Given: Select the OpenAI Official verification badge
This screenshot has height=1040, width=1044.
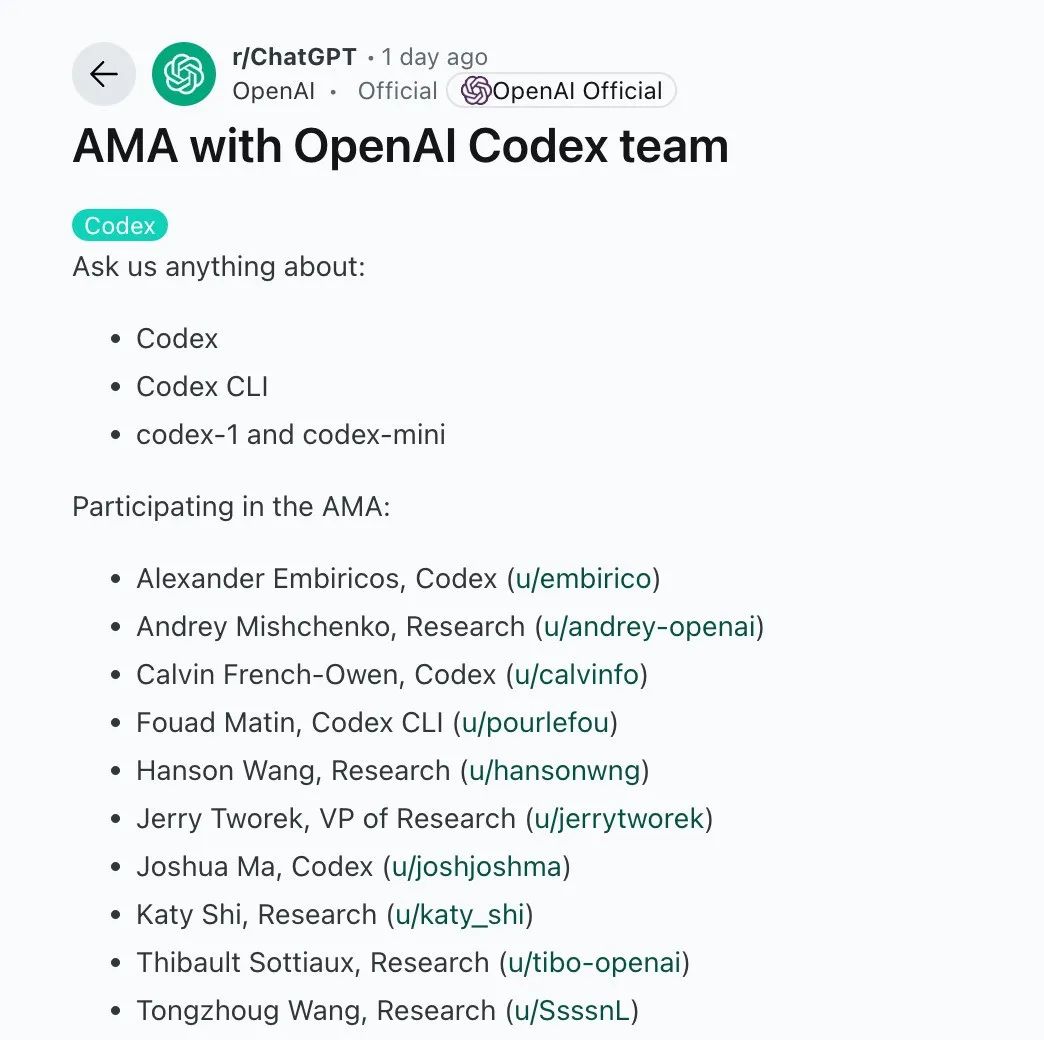Looking at the screenshot, I should coord(561,90).
